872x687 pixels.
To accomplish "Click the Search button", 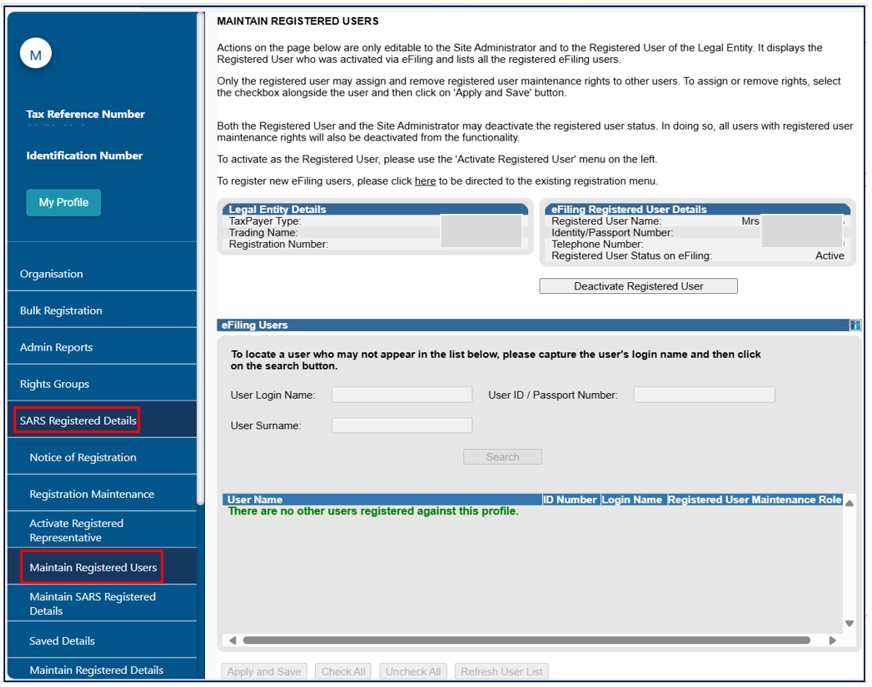I will pos(503,457).
